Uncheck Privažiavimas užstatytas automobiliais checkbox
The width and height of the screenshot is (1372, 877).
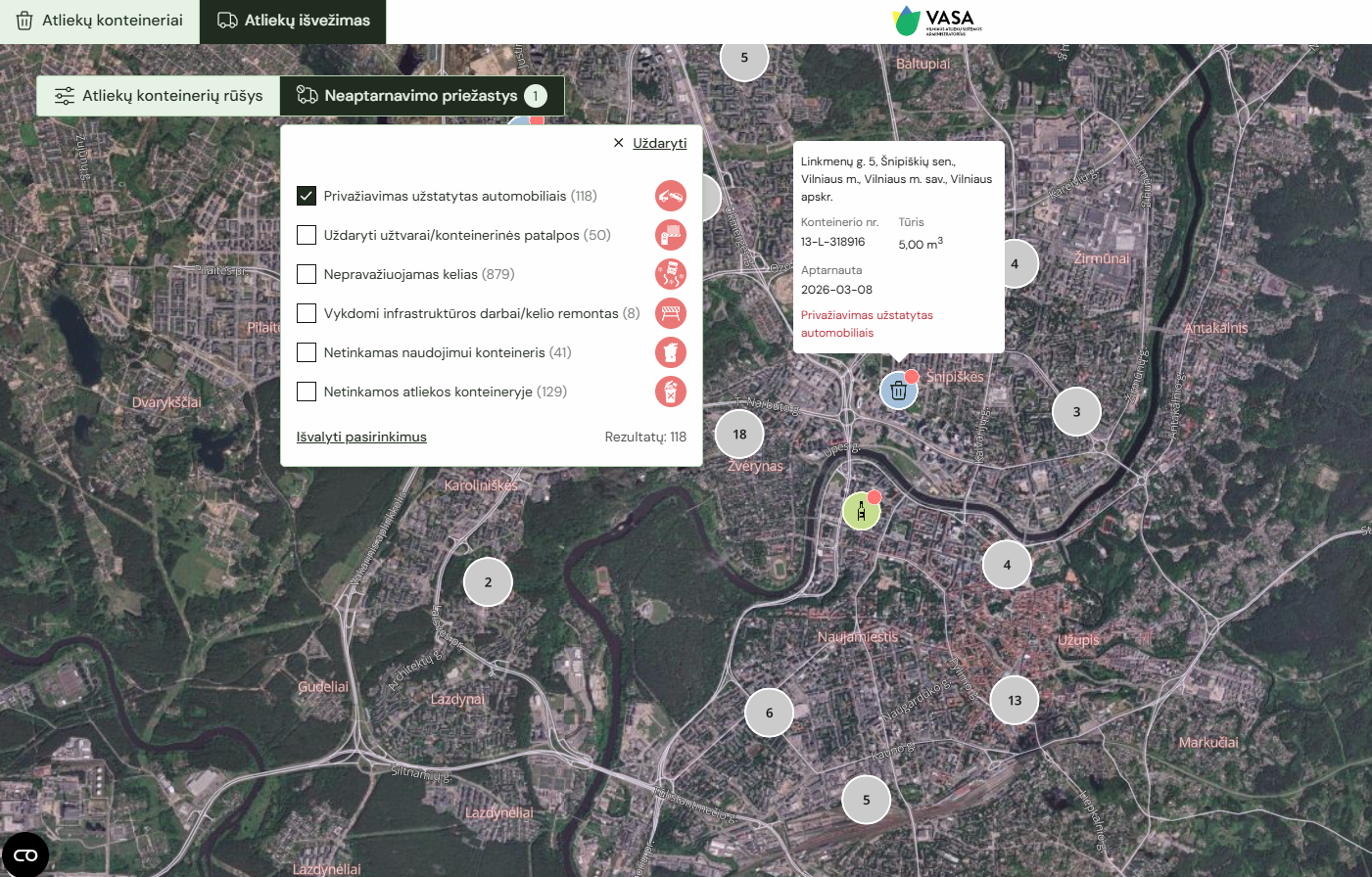click(x=307, y=196)
